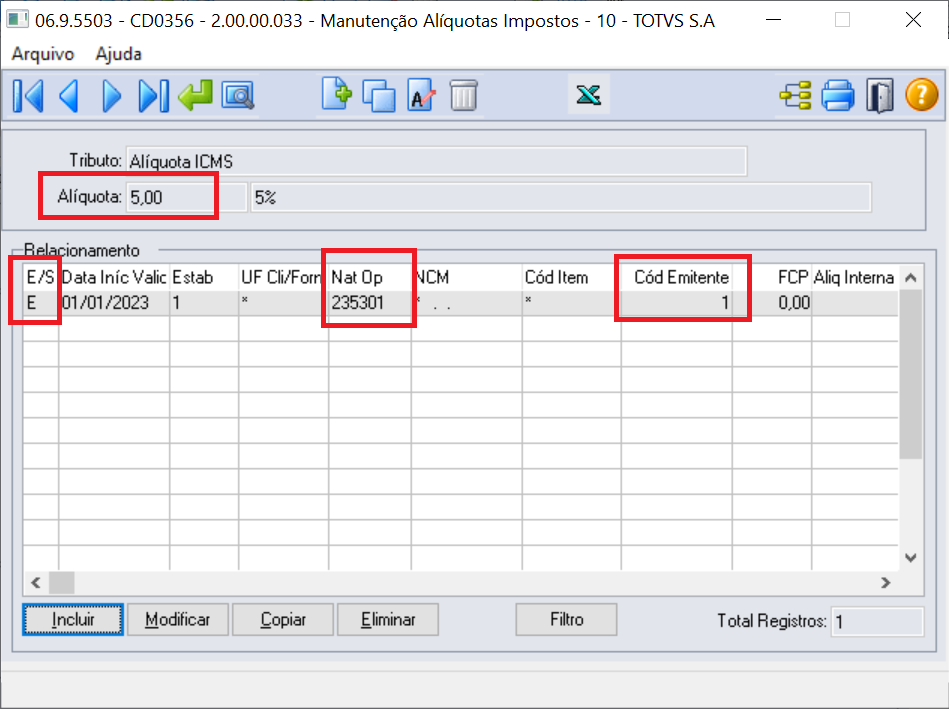Go to previous record arrow
The image size is (949, 709).
click(x=69, y=96)
